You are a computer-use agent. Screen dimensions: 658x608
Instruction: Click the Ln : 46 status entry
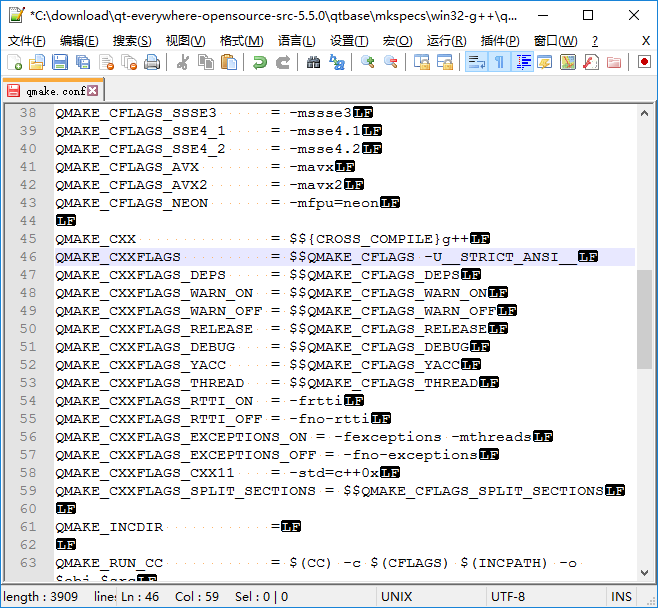[x=140, y=596]
